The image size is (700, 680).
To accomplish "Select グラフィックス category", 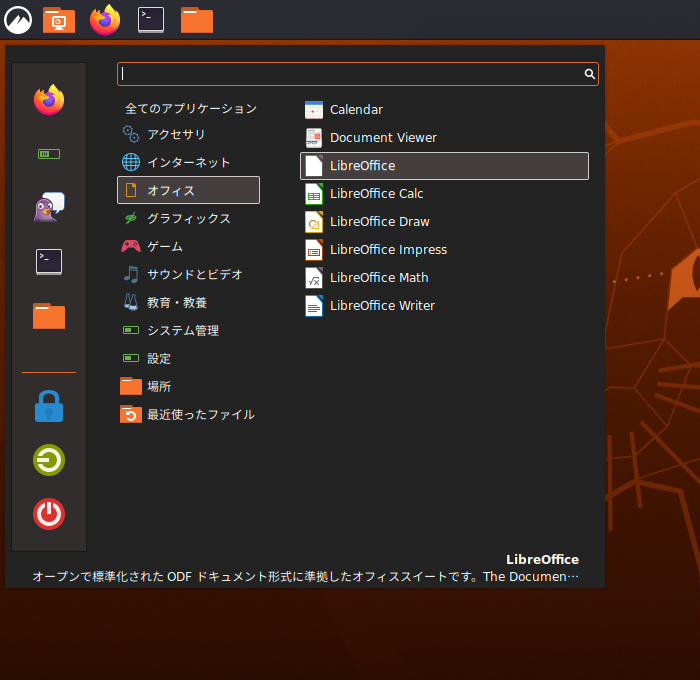I will coord(188,218).
